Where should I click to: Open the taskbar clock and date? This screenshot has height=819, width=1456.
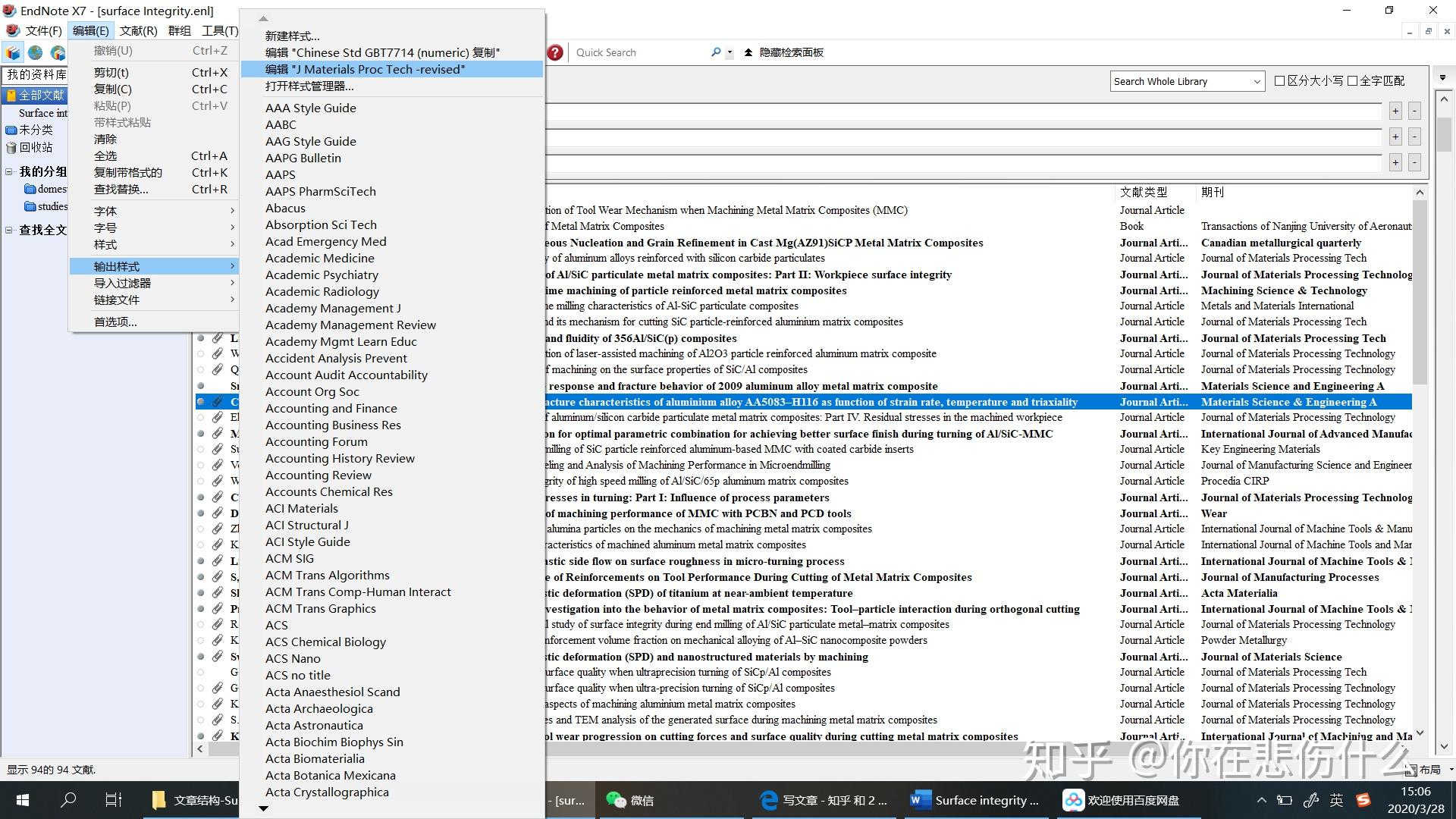(x=1415, y=800)
